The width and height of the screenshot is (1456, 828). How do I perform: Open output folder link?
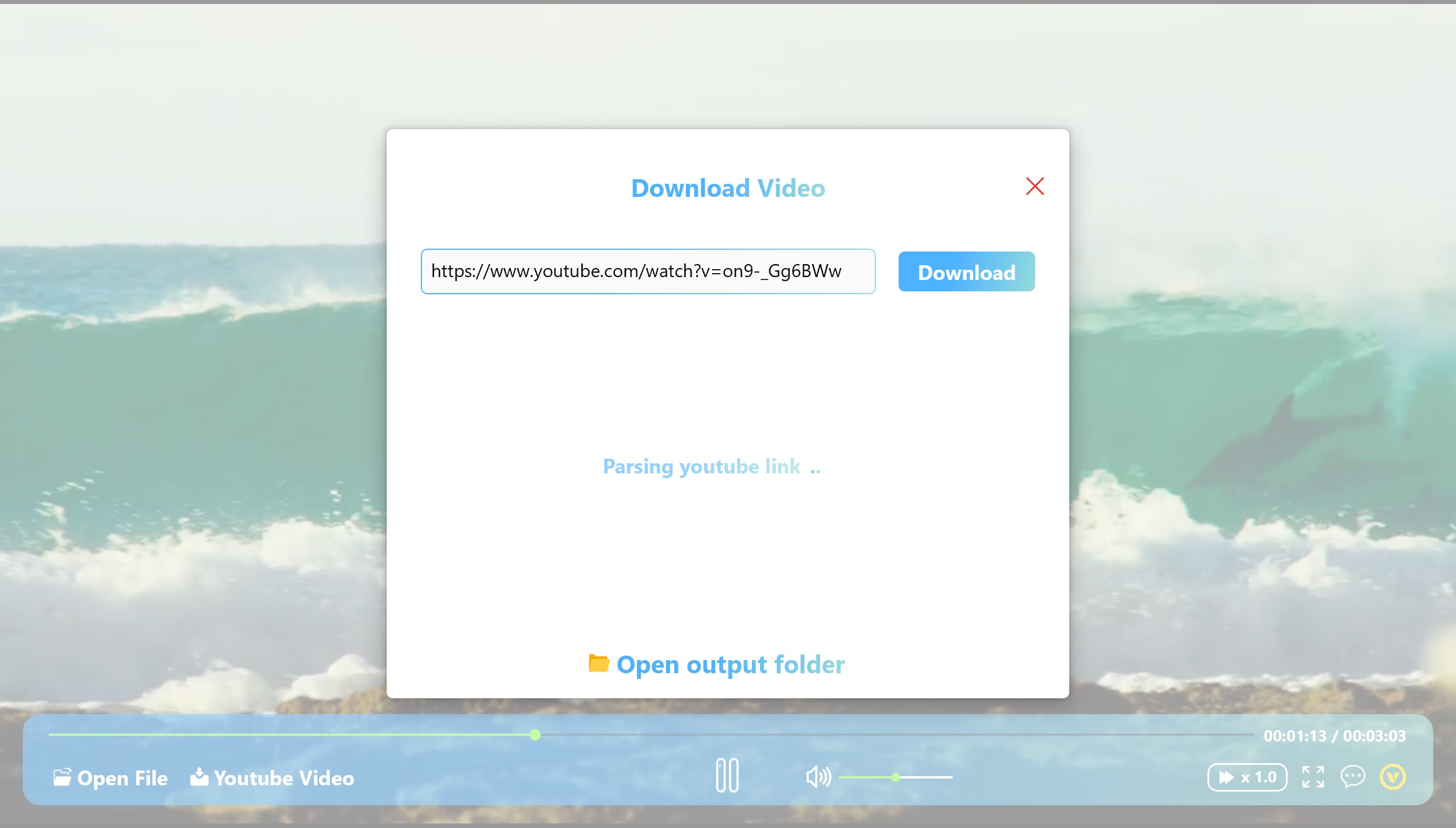coord(730,664)
